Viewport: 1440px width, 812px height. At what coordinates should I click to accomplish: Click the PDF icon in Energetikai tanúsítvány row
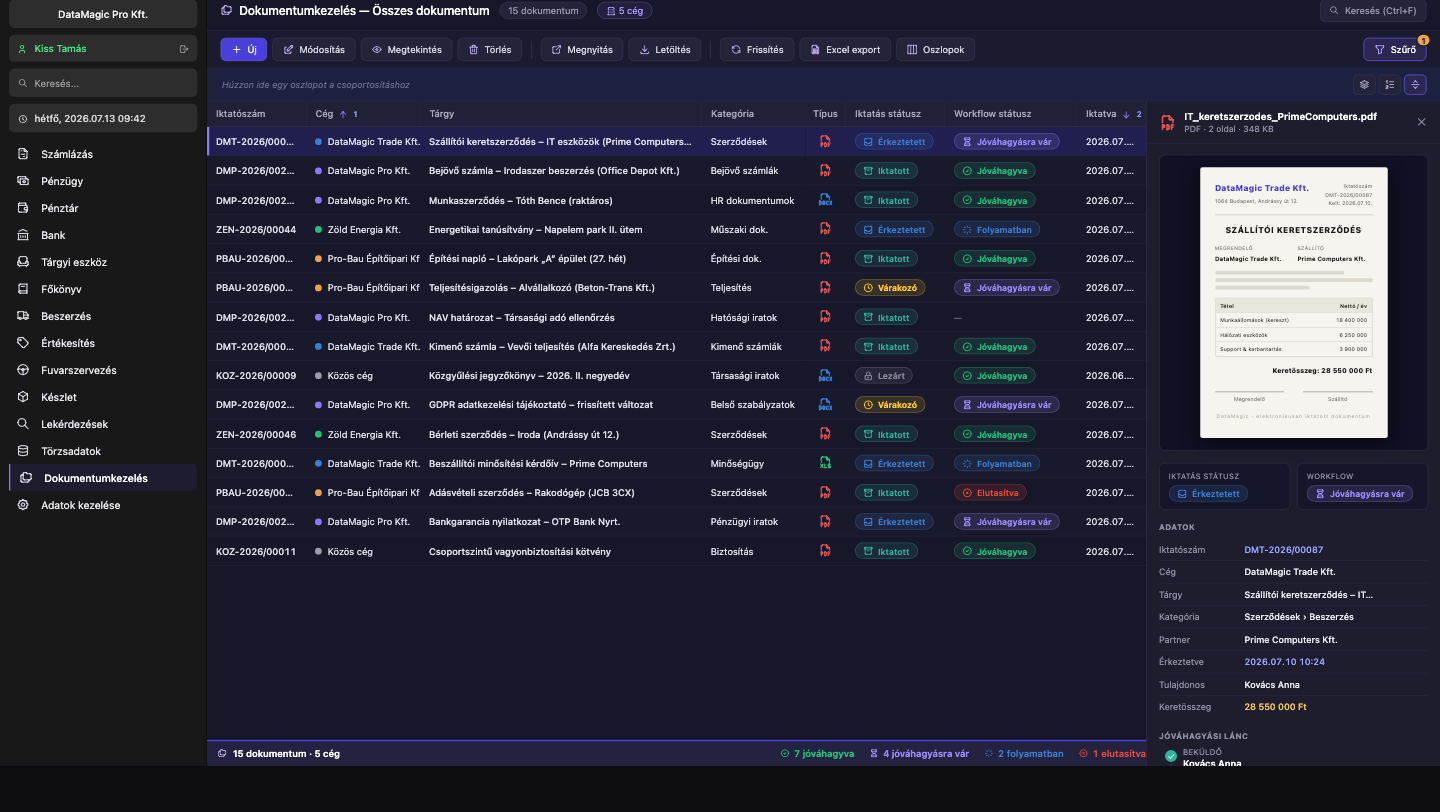coord(825,230)
